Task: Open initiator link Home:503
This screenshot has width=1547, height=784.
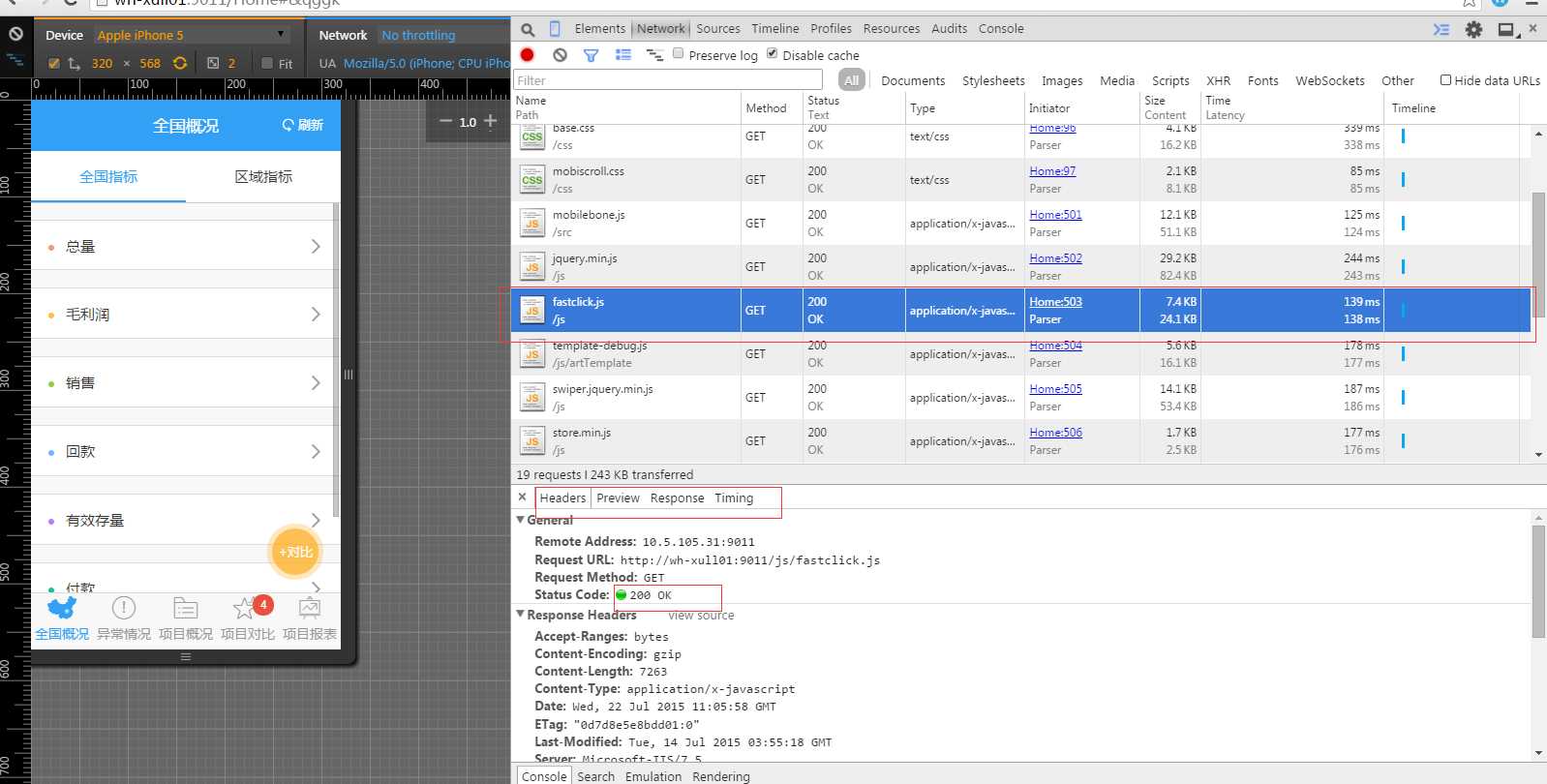Action: coord(1055,302)
